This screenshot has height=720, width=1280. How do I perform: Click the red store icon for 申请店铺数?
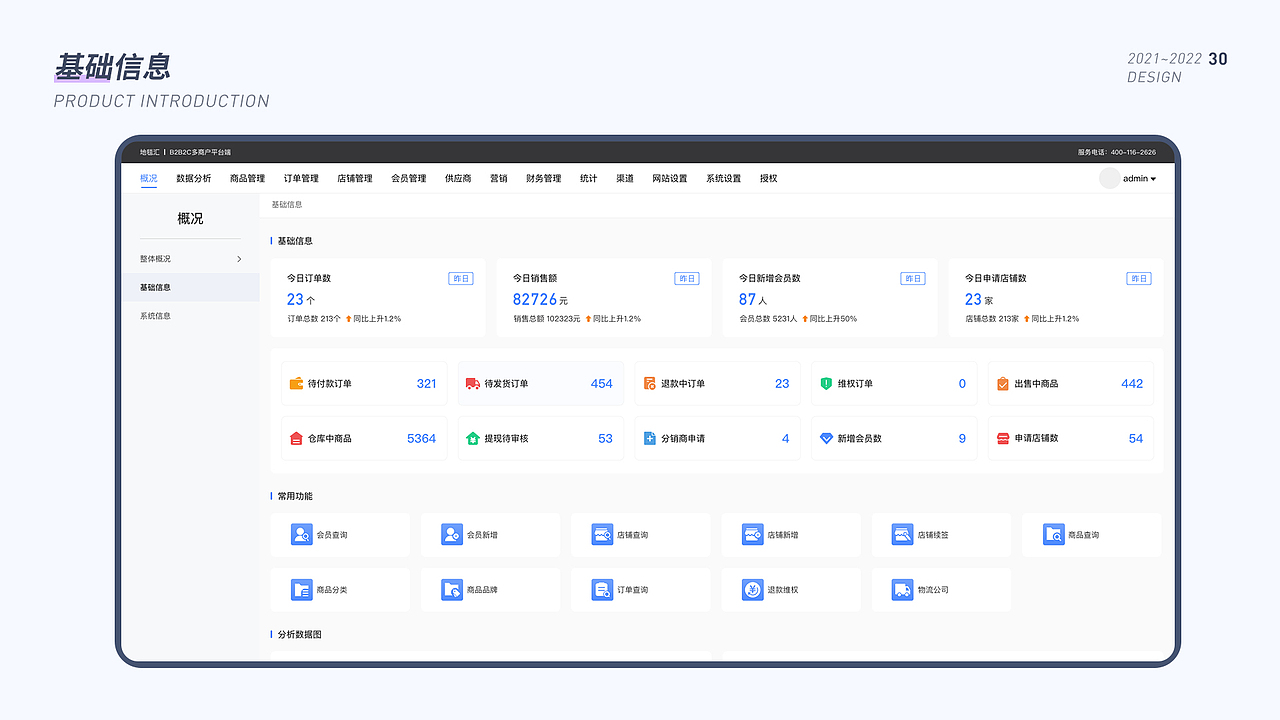pyautogui.click(x=1003, y=438)
